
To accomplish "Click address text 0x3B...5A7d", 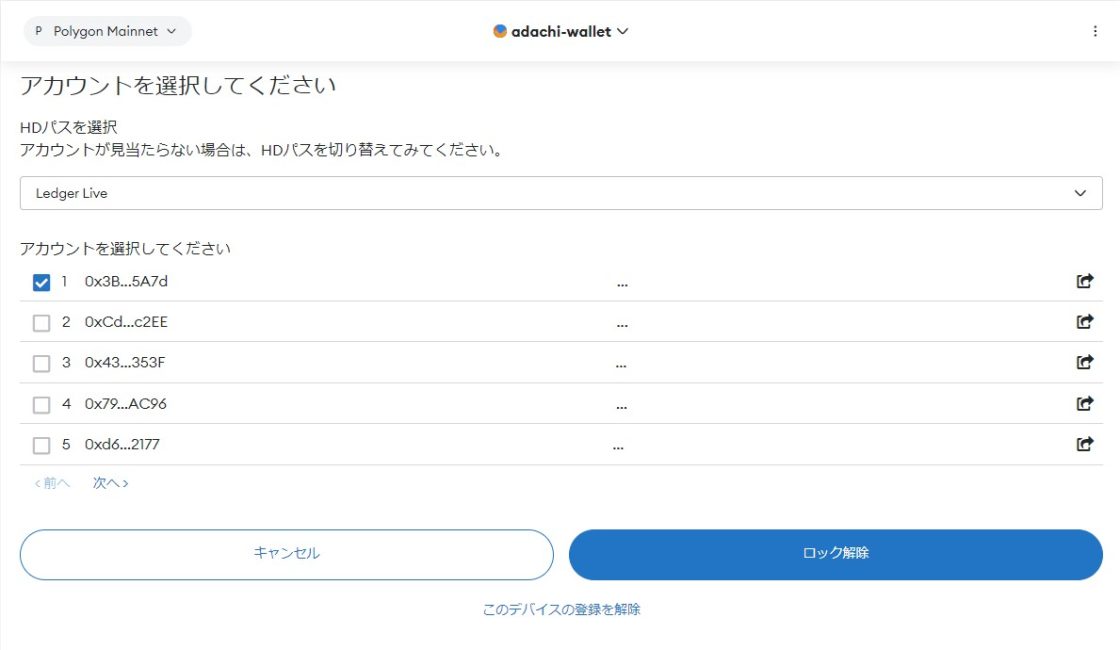I will coord(126,281).
